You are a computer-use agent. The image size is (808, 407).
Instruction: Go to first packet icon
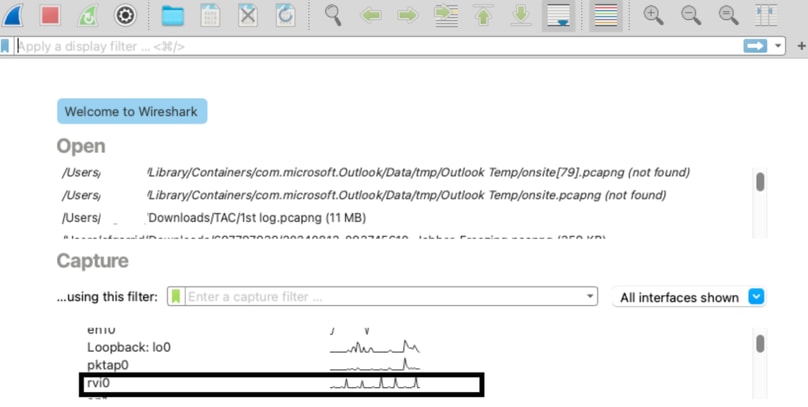[483, 15]
